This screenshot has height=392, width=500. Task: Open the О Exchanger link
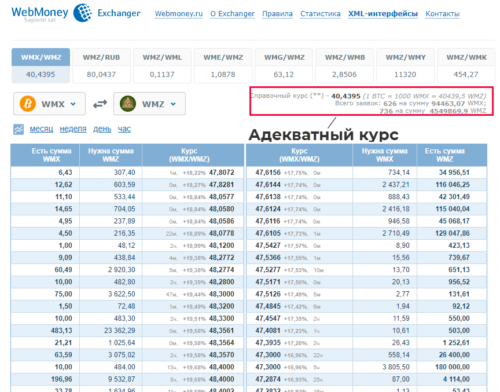point(232,14)
